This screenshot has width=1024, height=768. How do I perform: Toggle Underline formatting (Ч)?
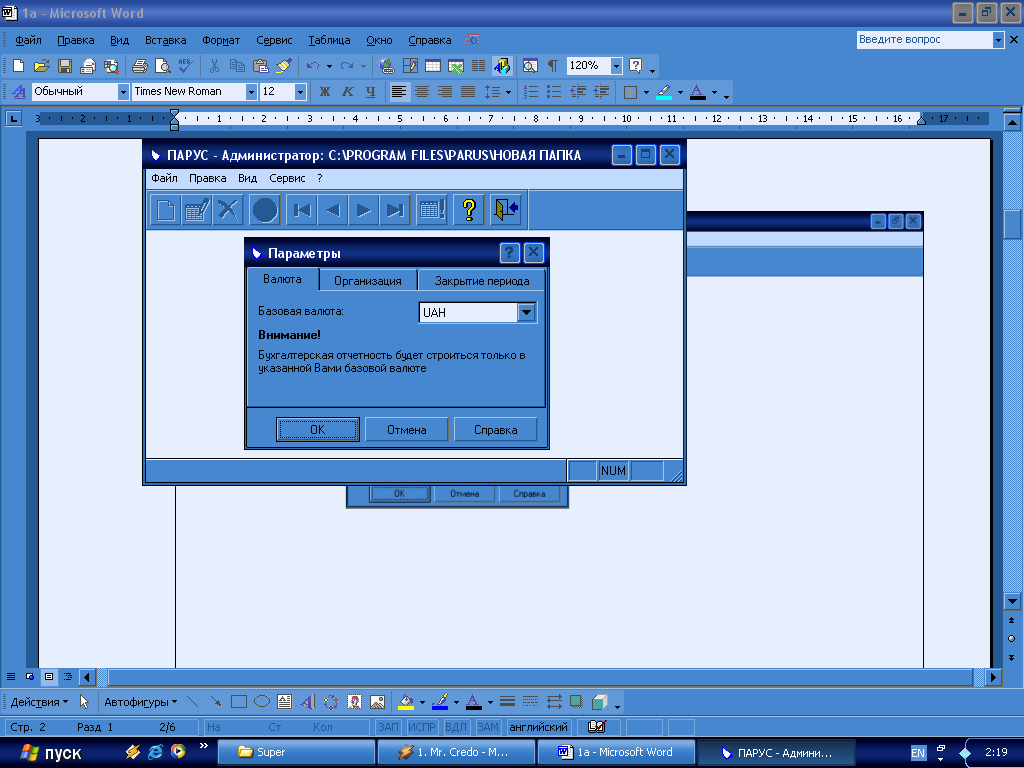[370, 91]
